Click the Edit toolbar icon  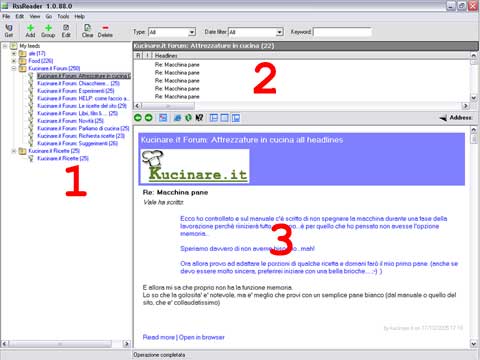(66, 30)
